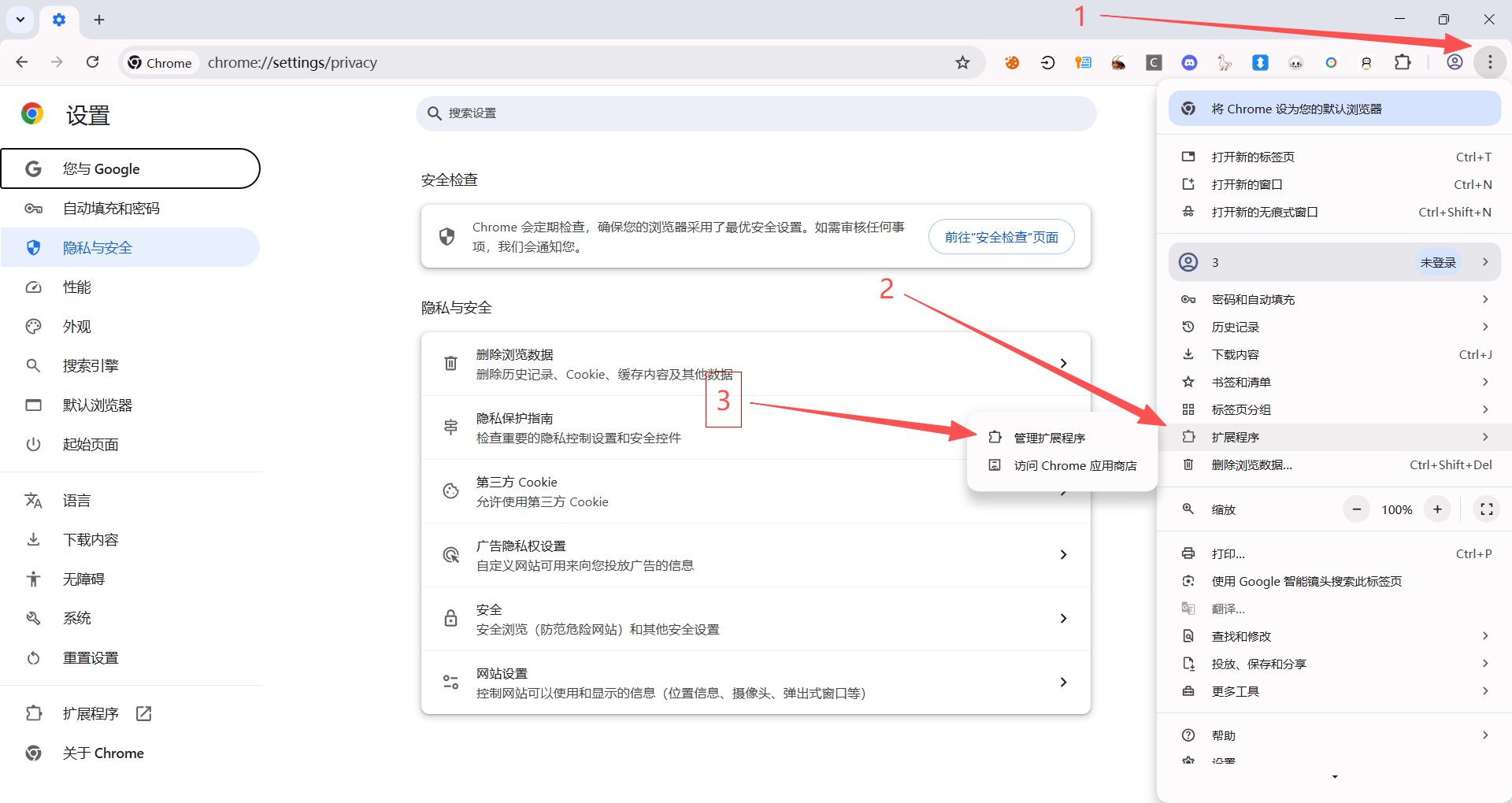
Task: Expand the History submenu
Action: [x=1335, y=327]
